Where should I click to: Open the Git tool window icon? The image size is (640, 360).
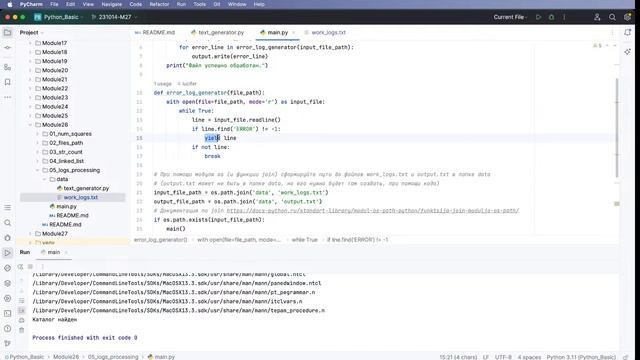(7, 344)
